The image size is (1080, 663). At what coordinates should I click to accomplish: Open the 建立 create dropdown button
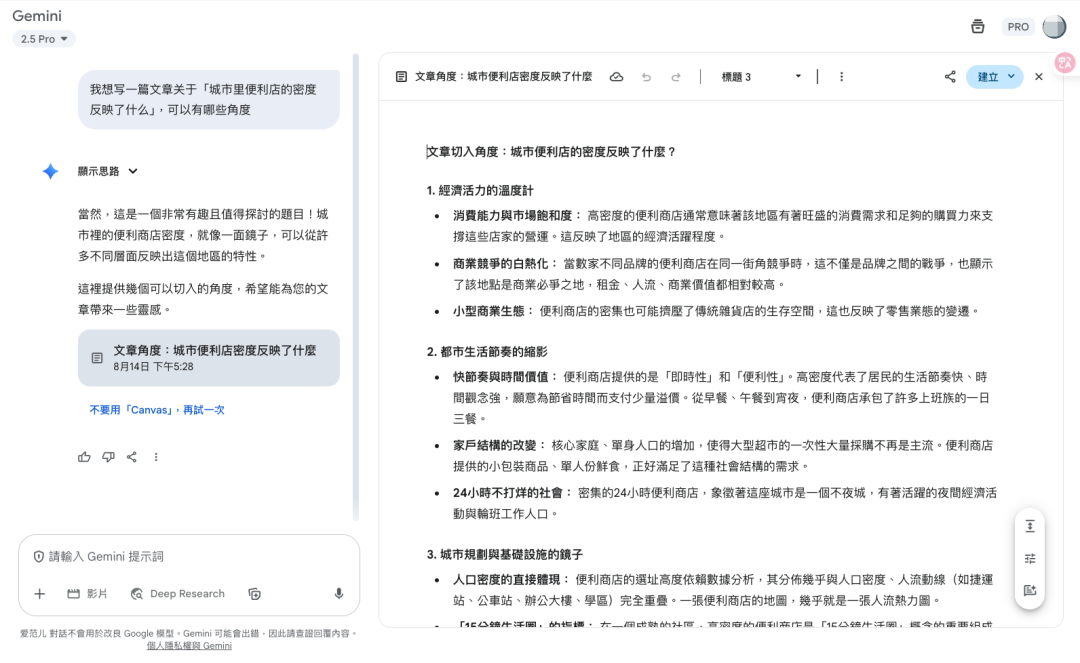pos(994,77)
